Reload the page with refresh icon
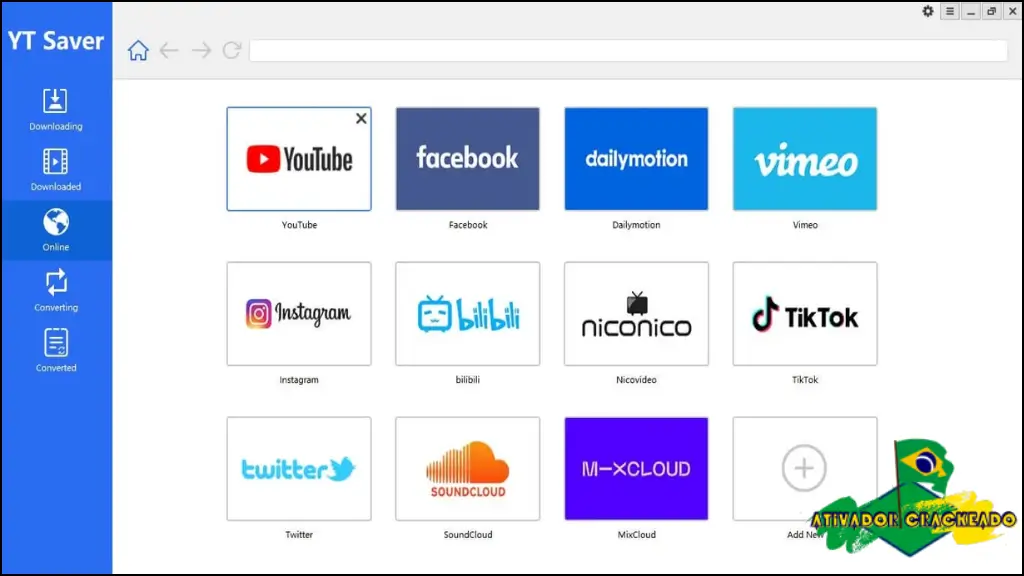This screenshot has width=1024, height=576. click(232, 50)
